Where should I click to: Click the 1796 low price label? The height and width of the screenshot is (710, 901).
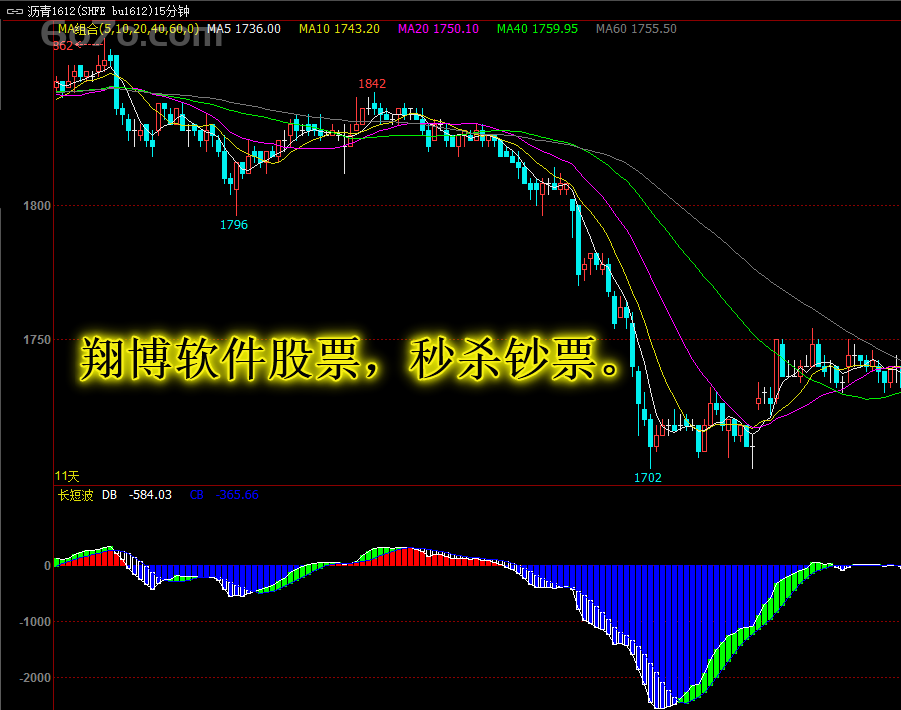[x=234, y=225]
